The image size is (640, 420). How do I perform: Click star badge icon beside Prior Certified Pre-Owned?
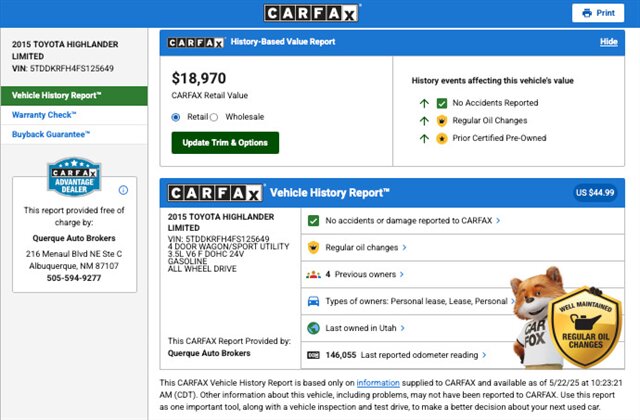[x=442, y=139]
